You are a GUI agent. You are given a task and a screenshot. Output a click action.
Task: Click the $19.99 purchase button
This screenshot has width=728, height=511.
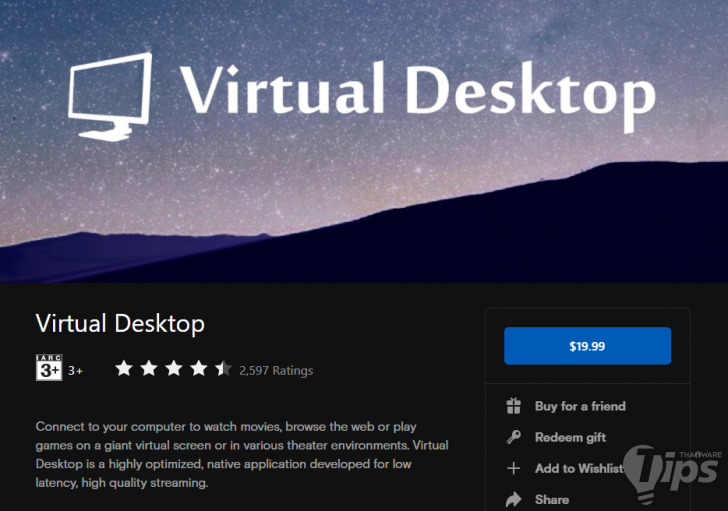point(587,346)
